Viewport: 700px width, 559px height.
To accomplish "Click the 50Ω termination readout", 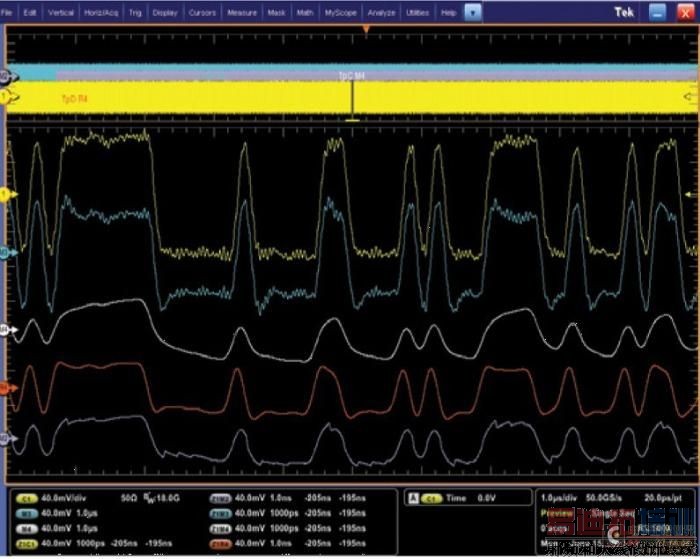I will tap(129, 498).
